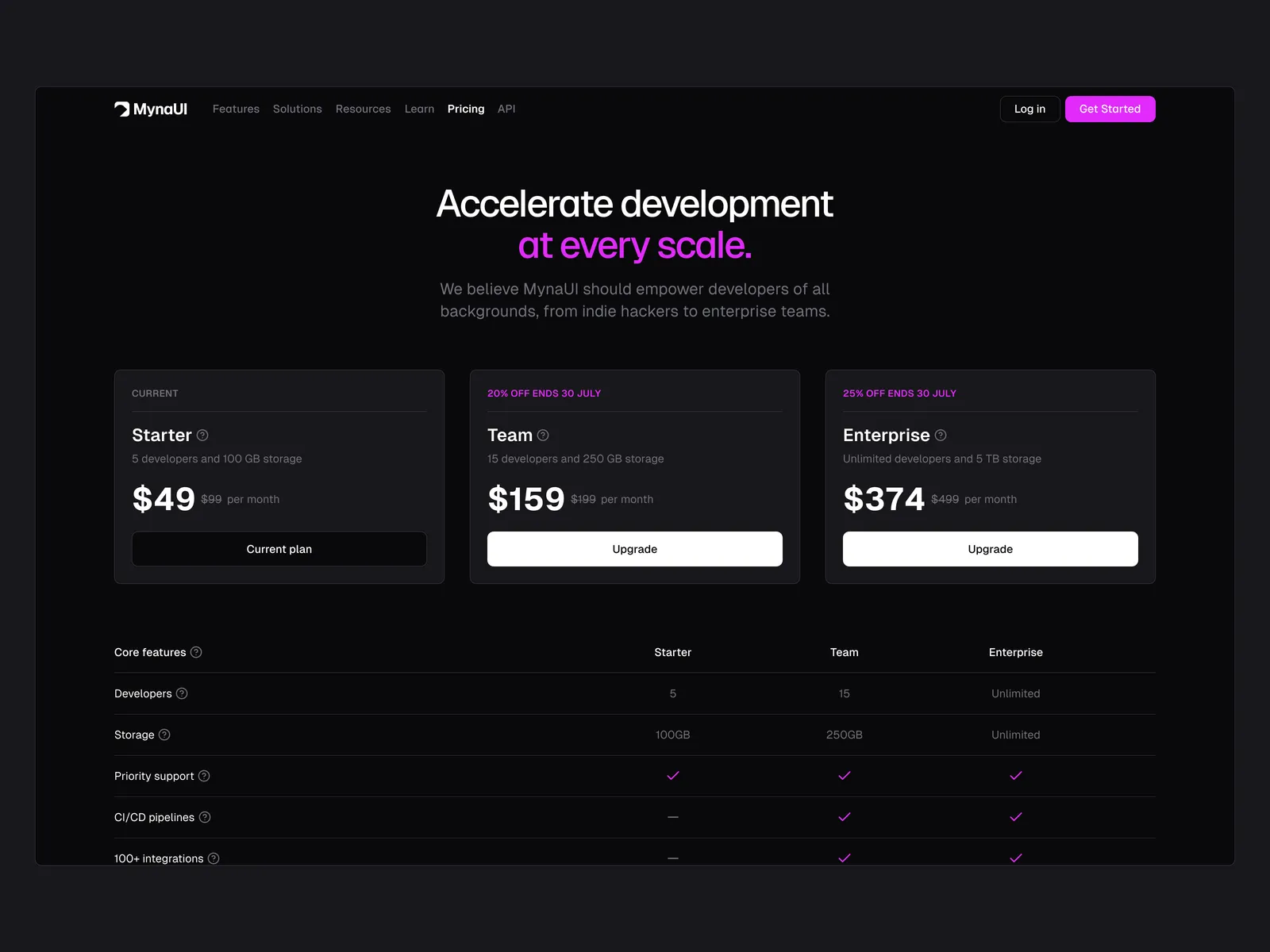Upgrade to the Team plan
The width and height of the screenshot is (1270, 952).
pos(634,549)
